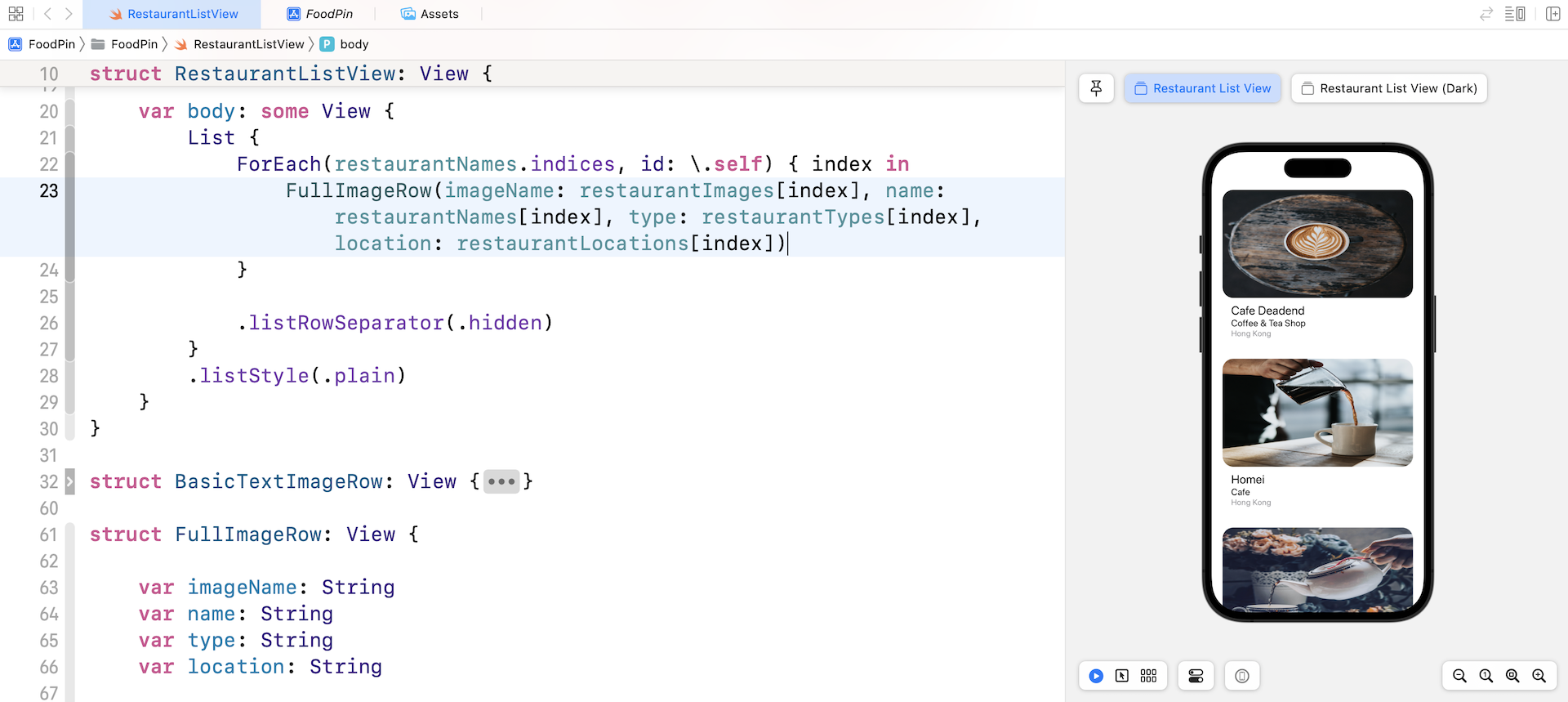Unfold the collapsed code ellipsis
1568x702 pixels.
click(501, 482)
